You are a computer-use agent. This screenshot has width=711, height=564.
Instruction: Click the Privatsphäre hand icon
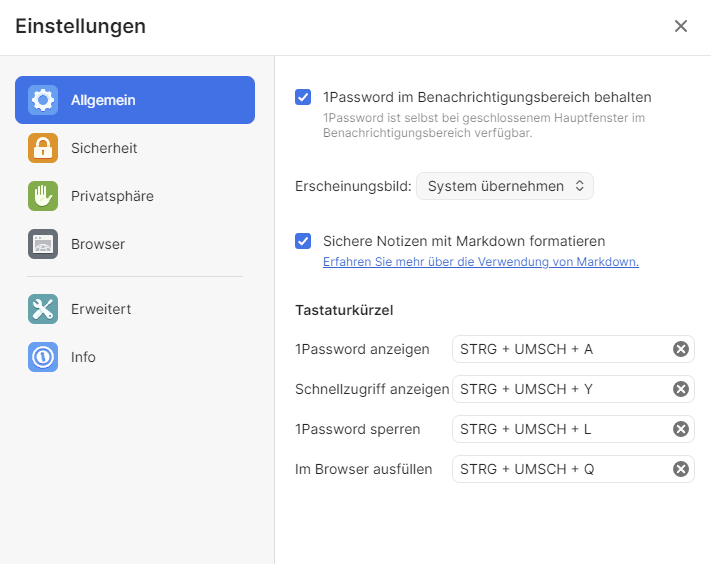[43, 196]
